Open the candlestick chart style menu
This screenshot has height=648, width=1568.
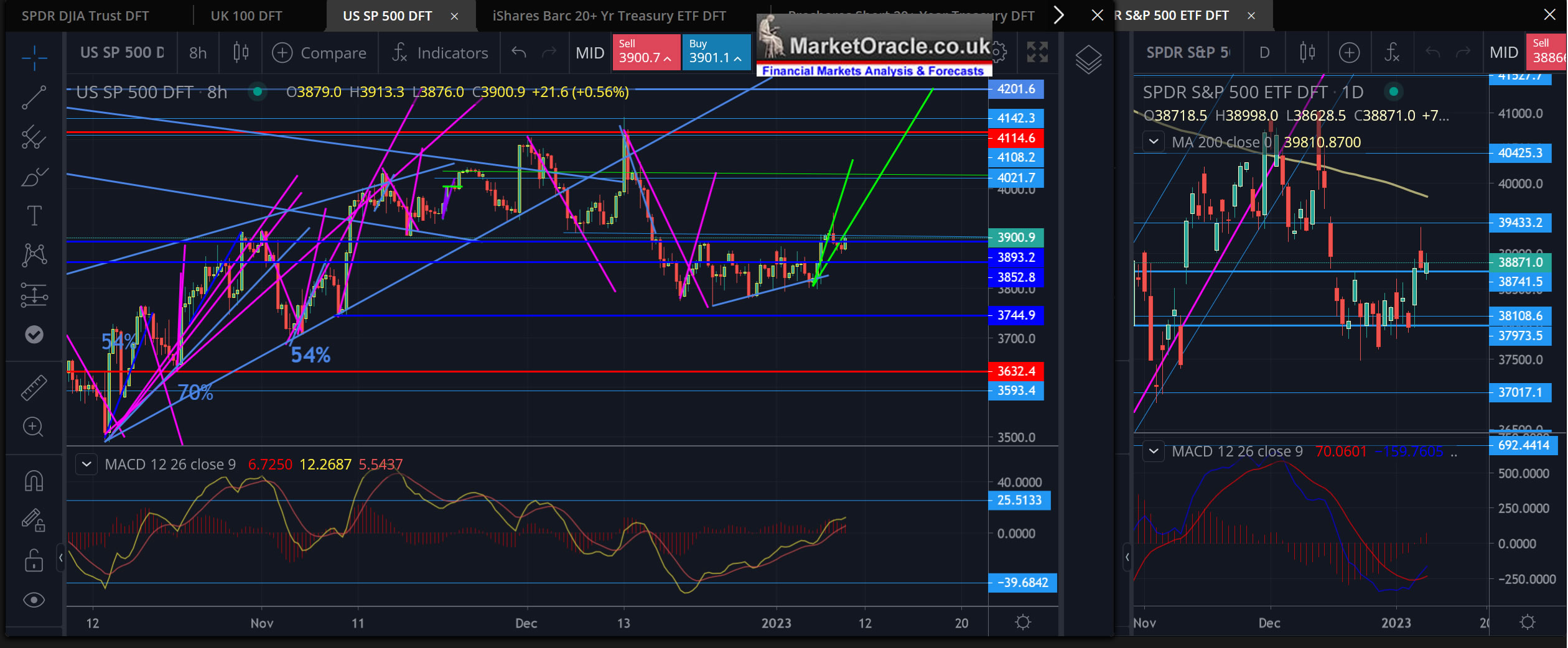click(x=241, y=53)
